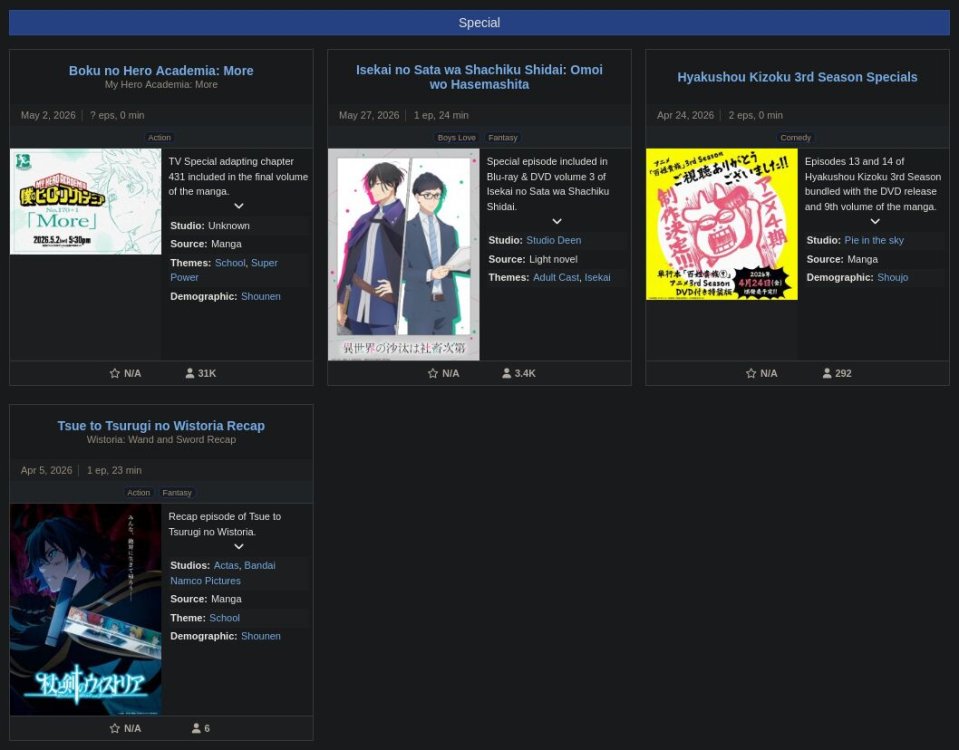Select the Comedy genre tag
This screenshot has height=750, width=959.
pos(796,137)
